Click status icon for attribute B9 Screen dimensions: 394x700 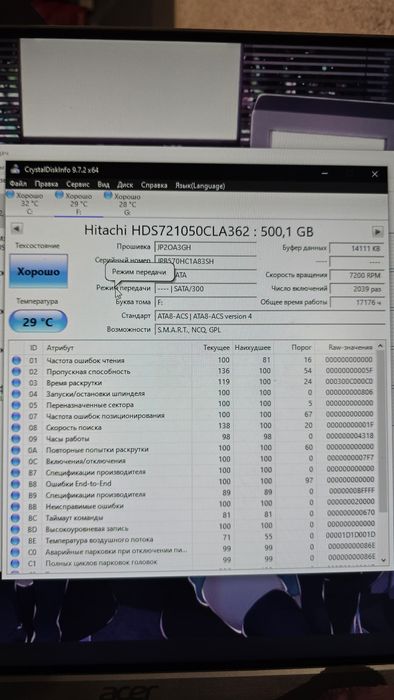point(16,496)
